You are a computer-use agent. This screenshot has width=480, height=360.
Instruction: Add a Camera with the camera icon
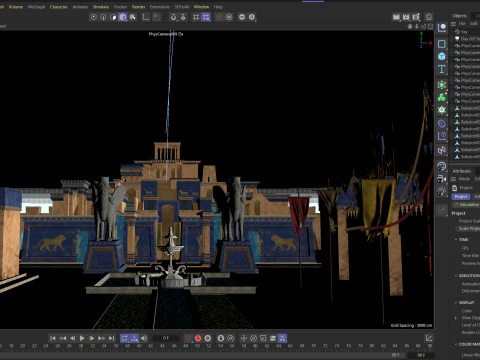[x=442, y=179]
